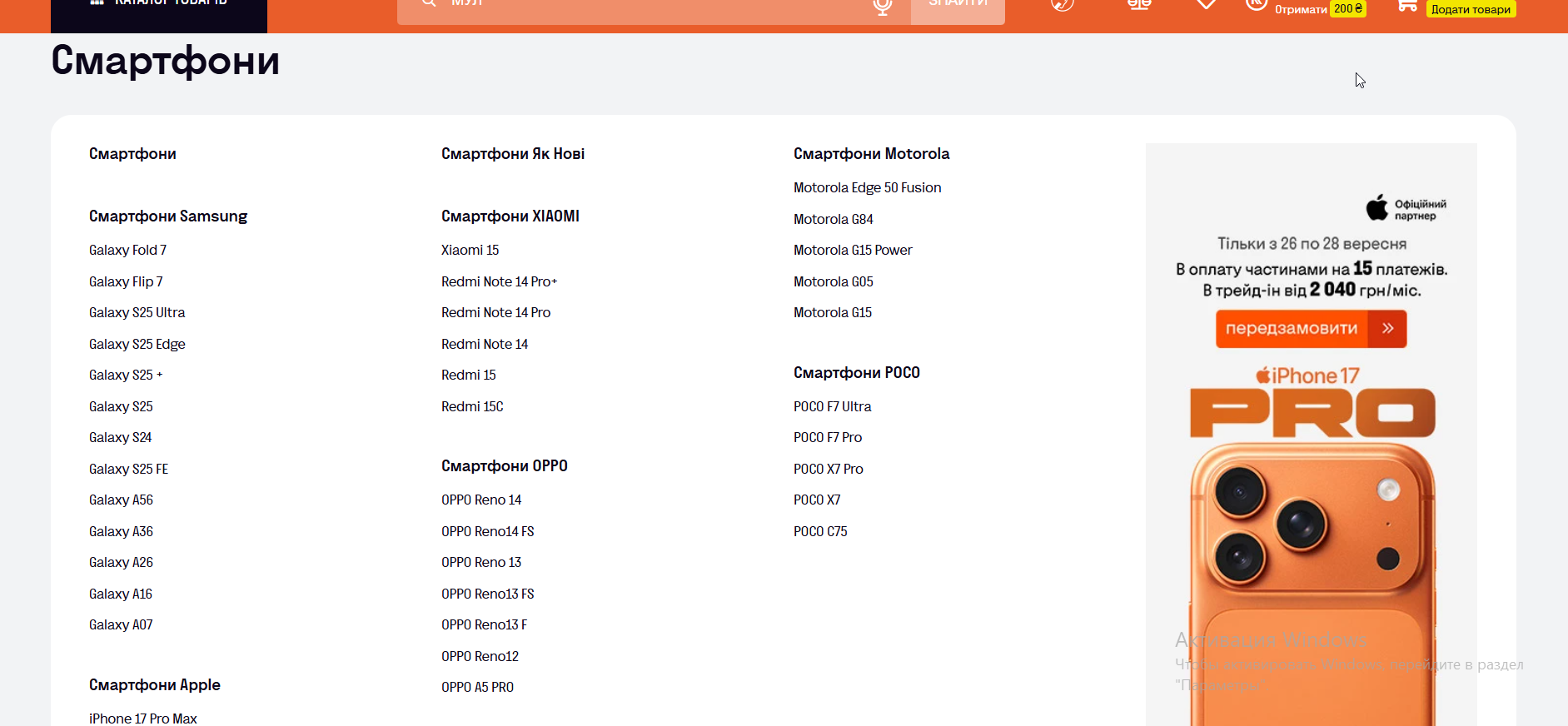1568x726 pixels.
Task: Select 'Xiaomi 15' link
Action: click(x=470, y=251)
